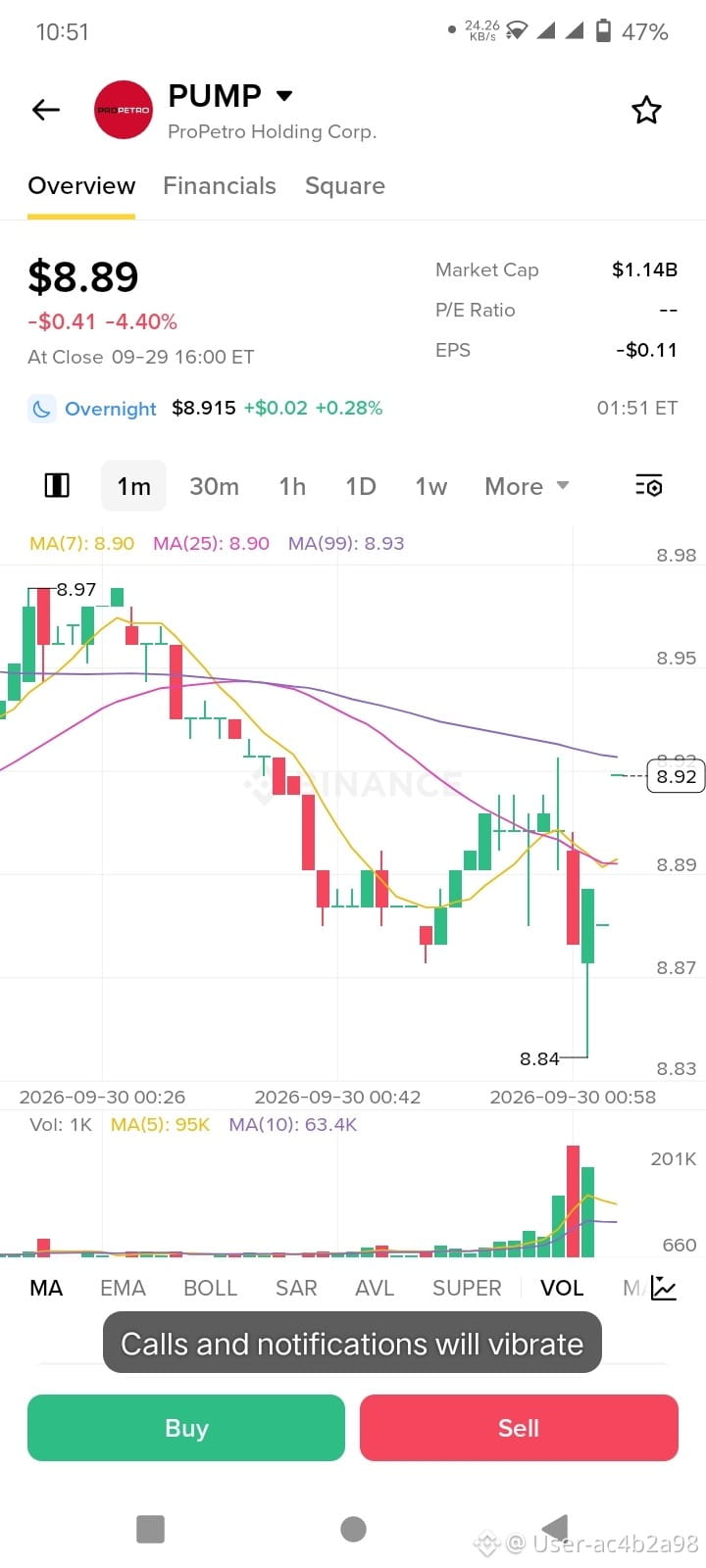
Task: Open the Square tab
Action: click(345, 185)
